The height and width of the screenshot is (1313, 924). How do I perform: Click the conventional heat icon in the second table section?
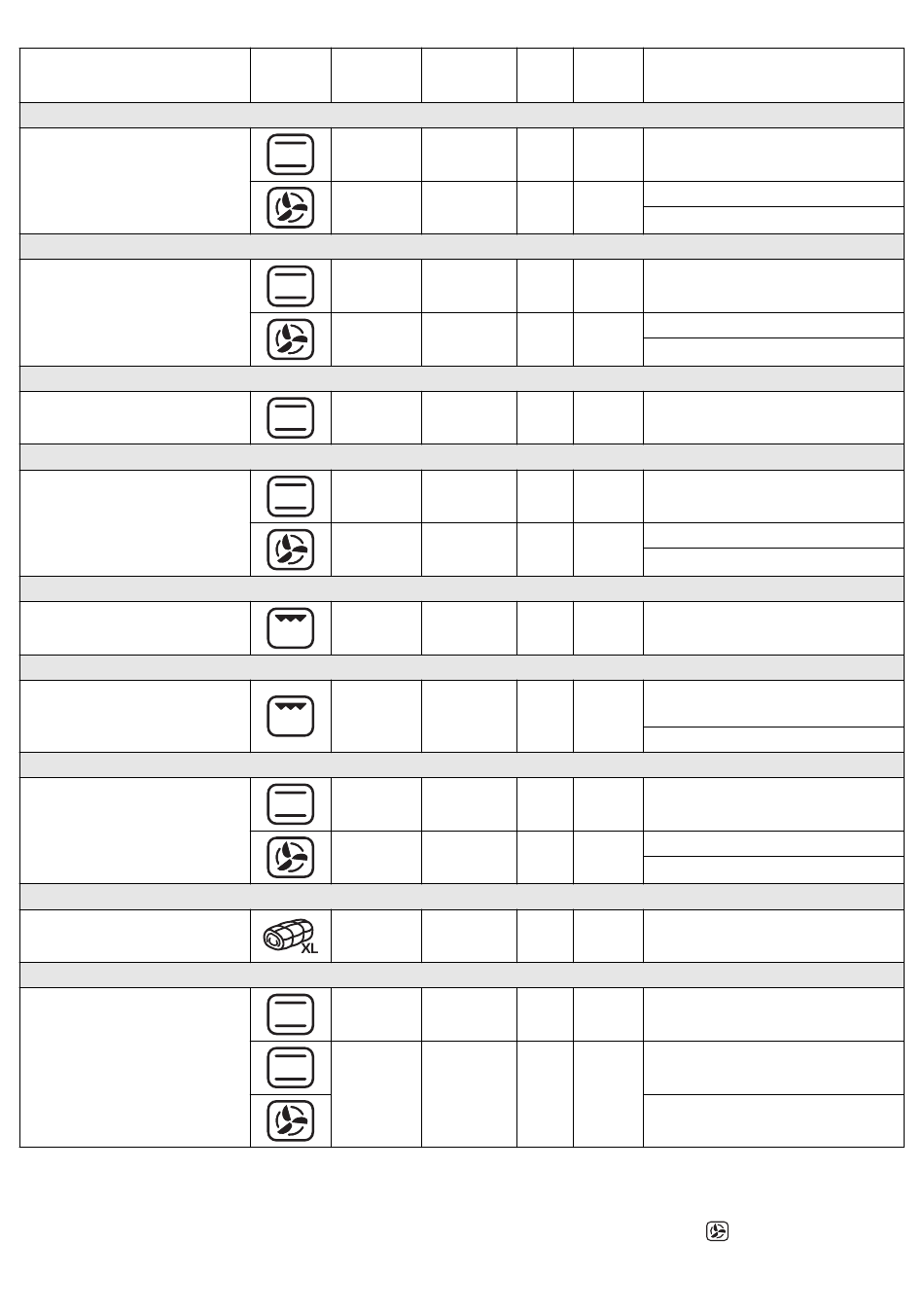[x=291, y=286]
